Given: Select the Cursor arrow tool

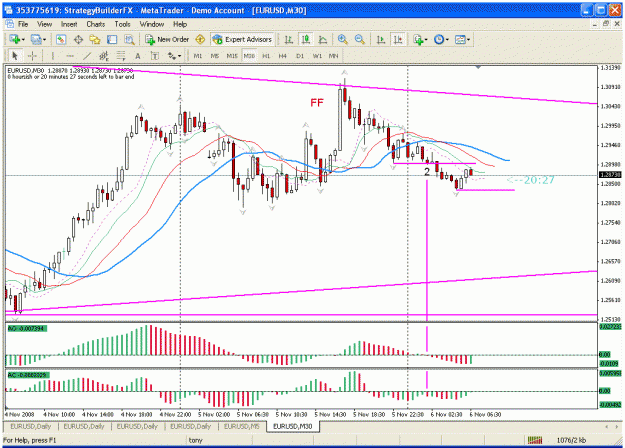Looking at the screenshot, I should pyautogui.click(x=15, y=56).
